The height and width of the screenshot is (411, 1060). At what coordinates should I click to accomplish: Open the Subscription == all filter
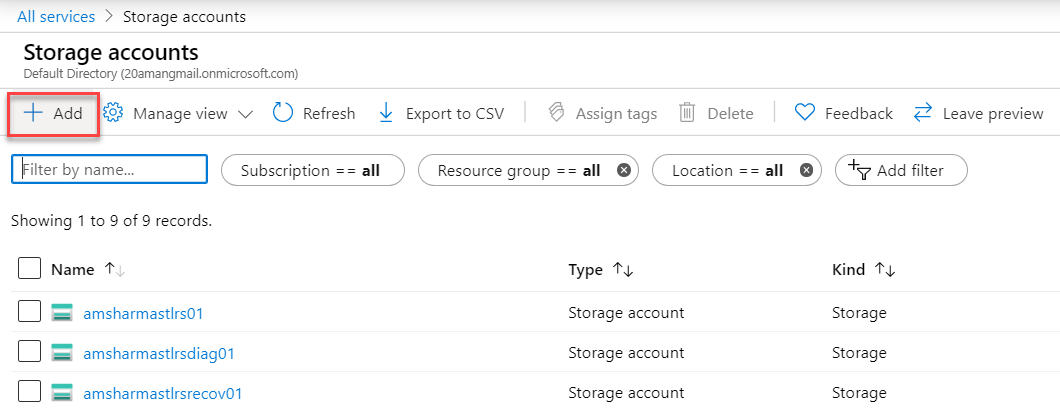coord(313,170)
